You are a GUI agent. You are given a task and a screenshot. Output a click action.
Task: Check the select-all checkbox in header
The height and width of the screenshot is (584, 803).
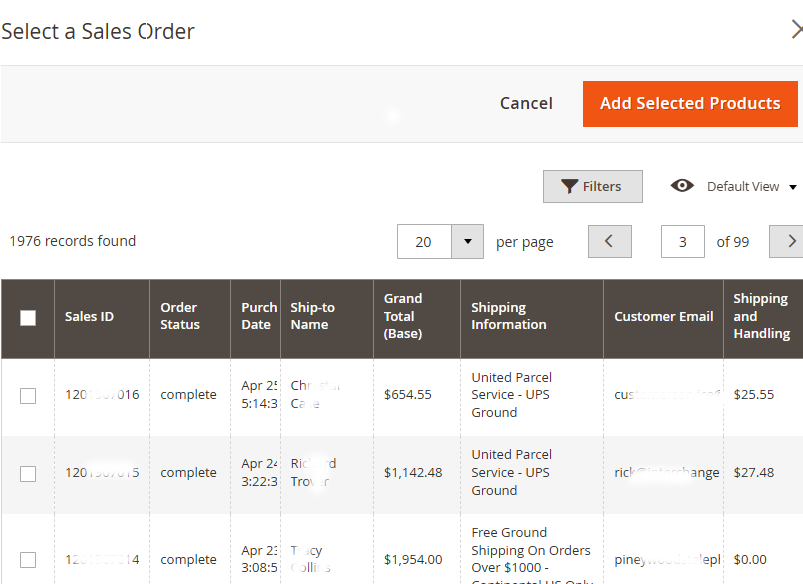[27, 317]
